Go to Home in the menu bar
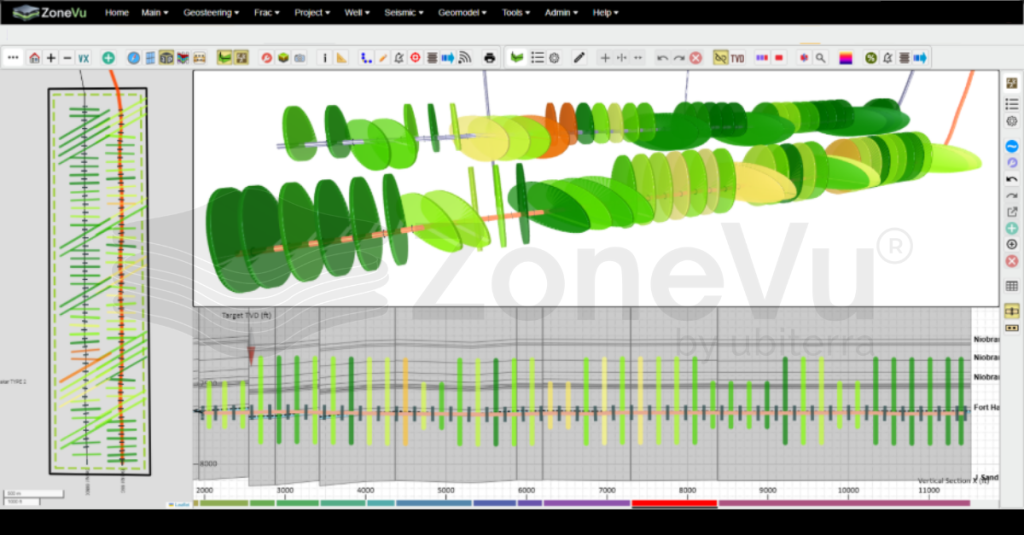The height and width of the screenshot is (535, 1024). (117, 12)
